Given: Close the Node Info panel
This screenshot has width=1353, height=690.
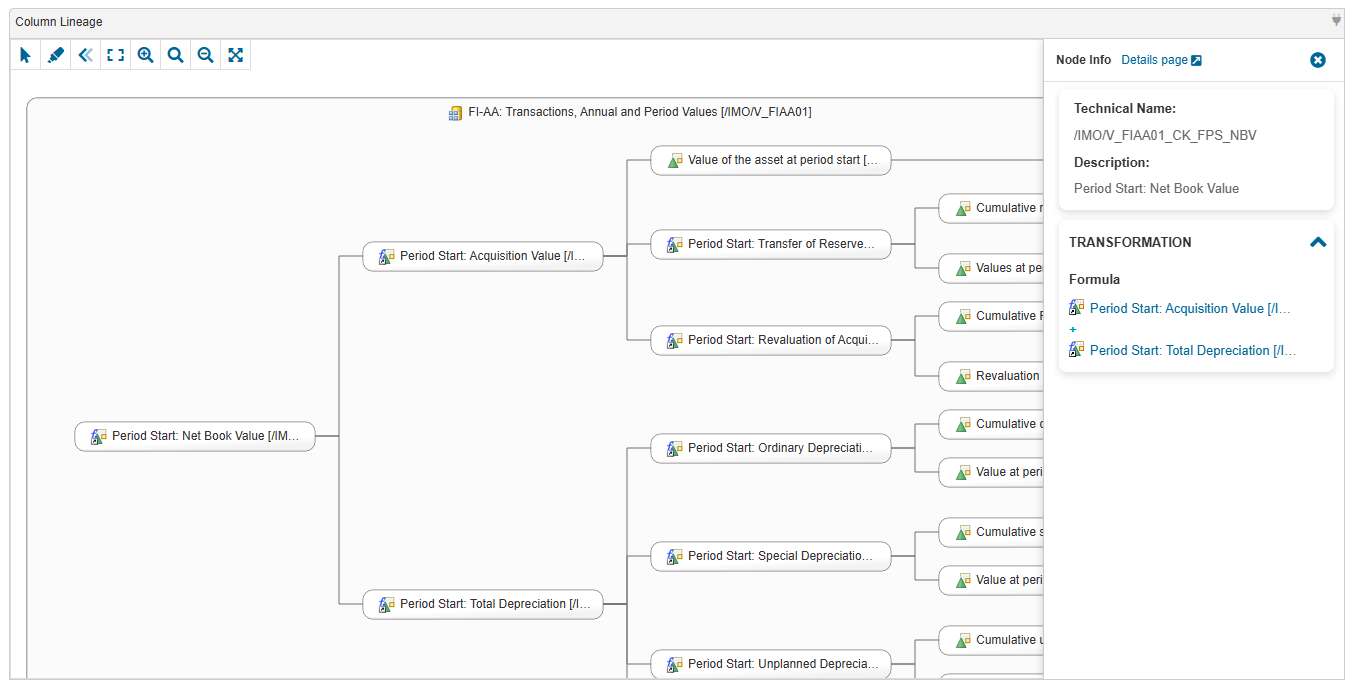Looking at the screenshot, I should 1318,60.
